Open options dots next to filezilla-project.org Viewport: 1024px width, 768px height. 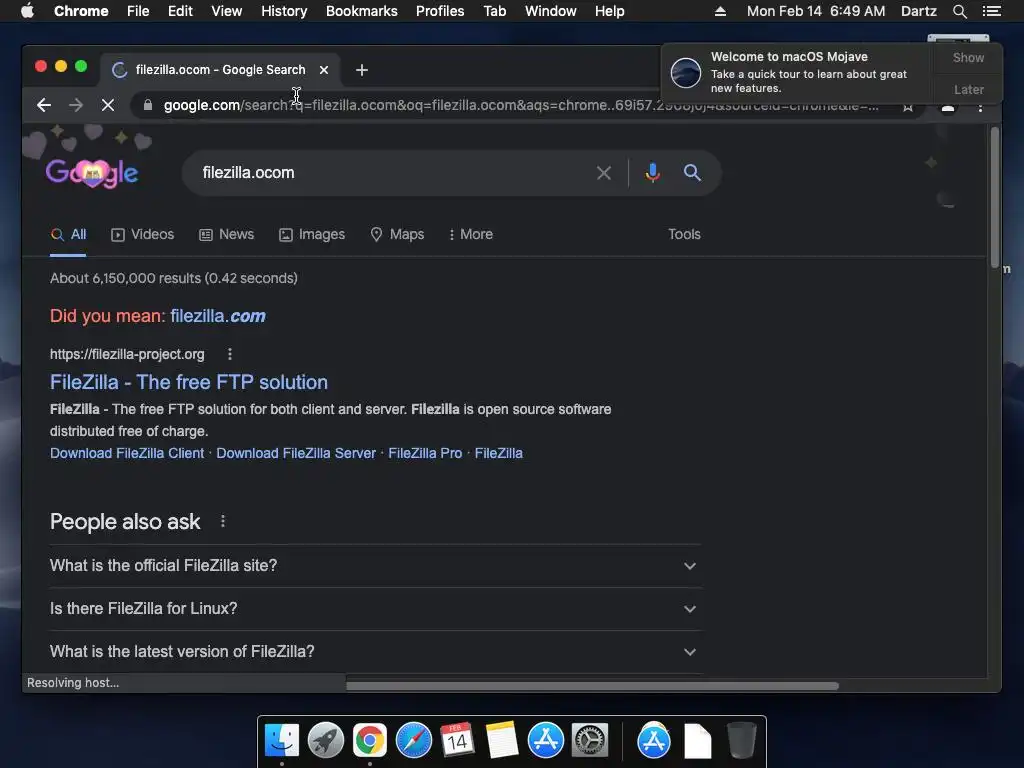229,354
